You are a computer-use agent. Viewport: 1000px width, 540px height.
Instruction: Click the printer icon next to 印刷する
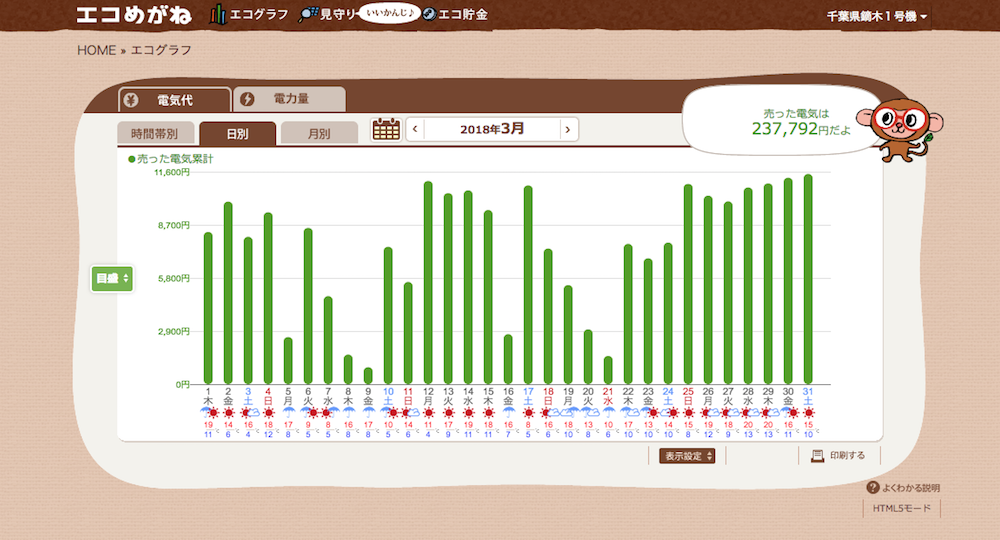(817, 456)
